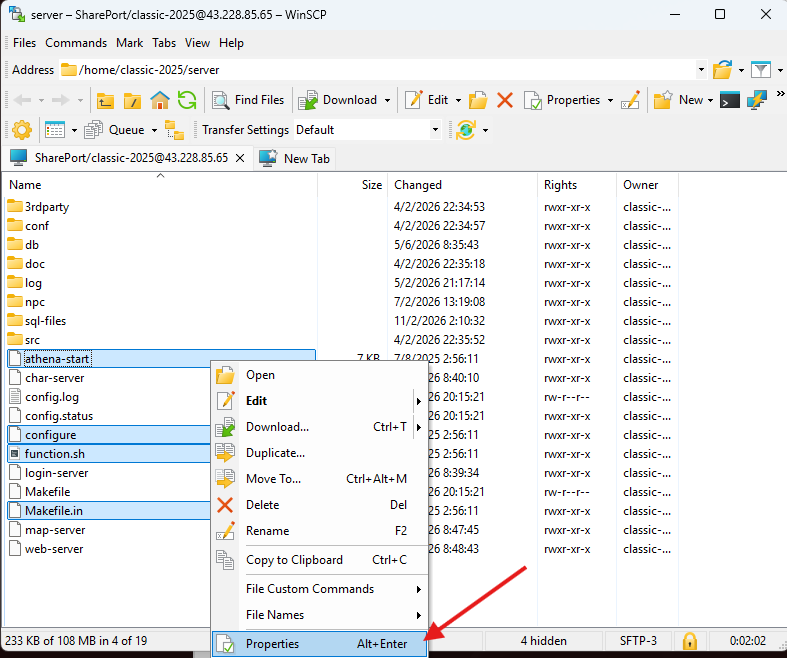Open File Names submenu entry

click(x=320, y=615)
